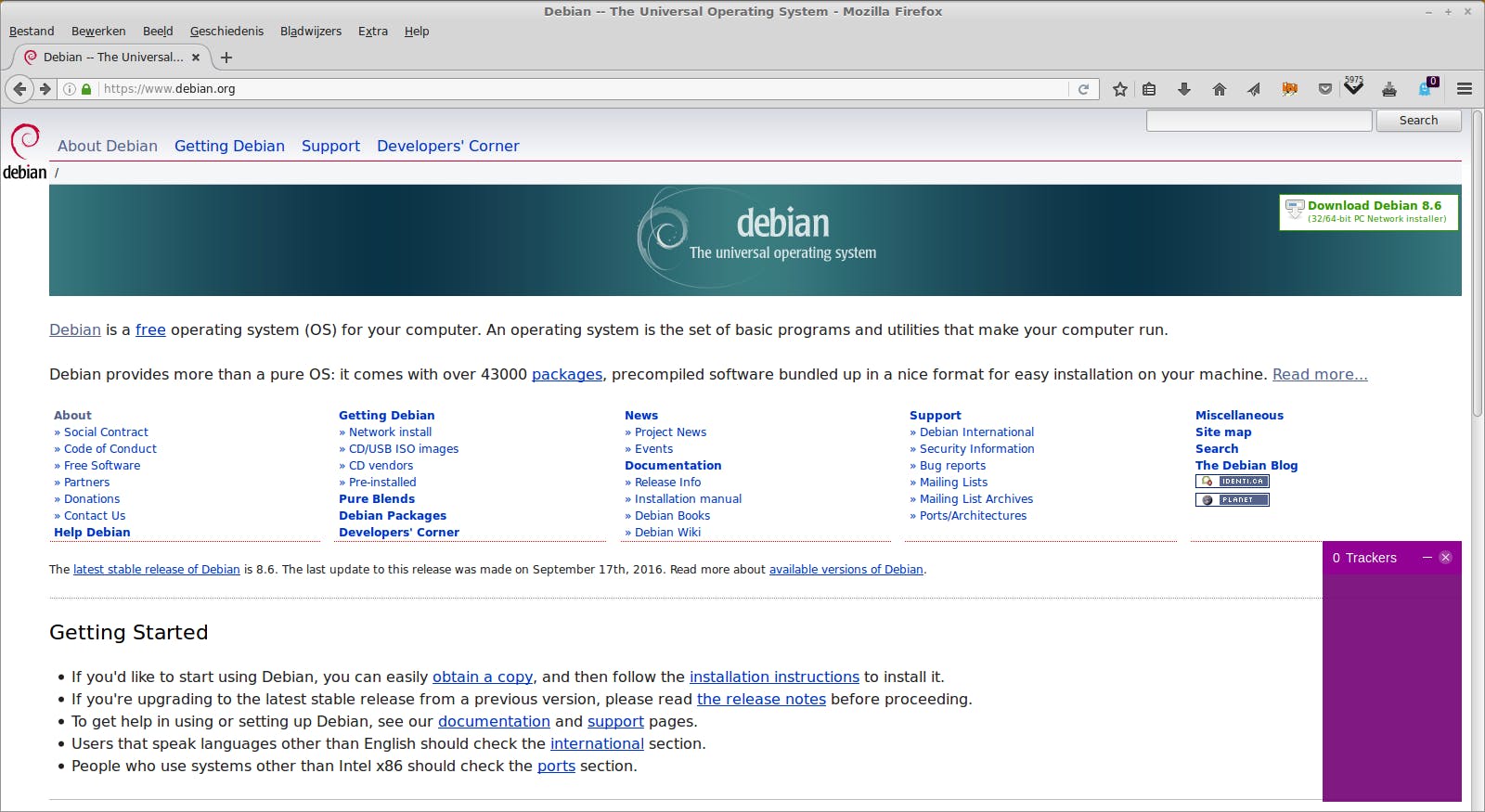Open The Debian Blog link
Screen dimensions: 1485x812
[1246, 466]
